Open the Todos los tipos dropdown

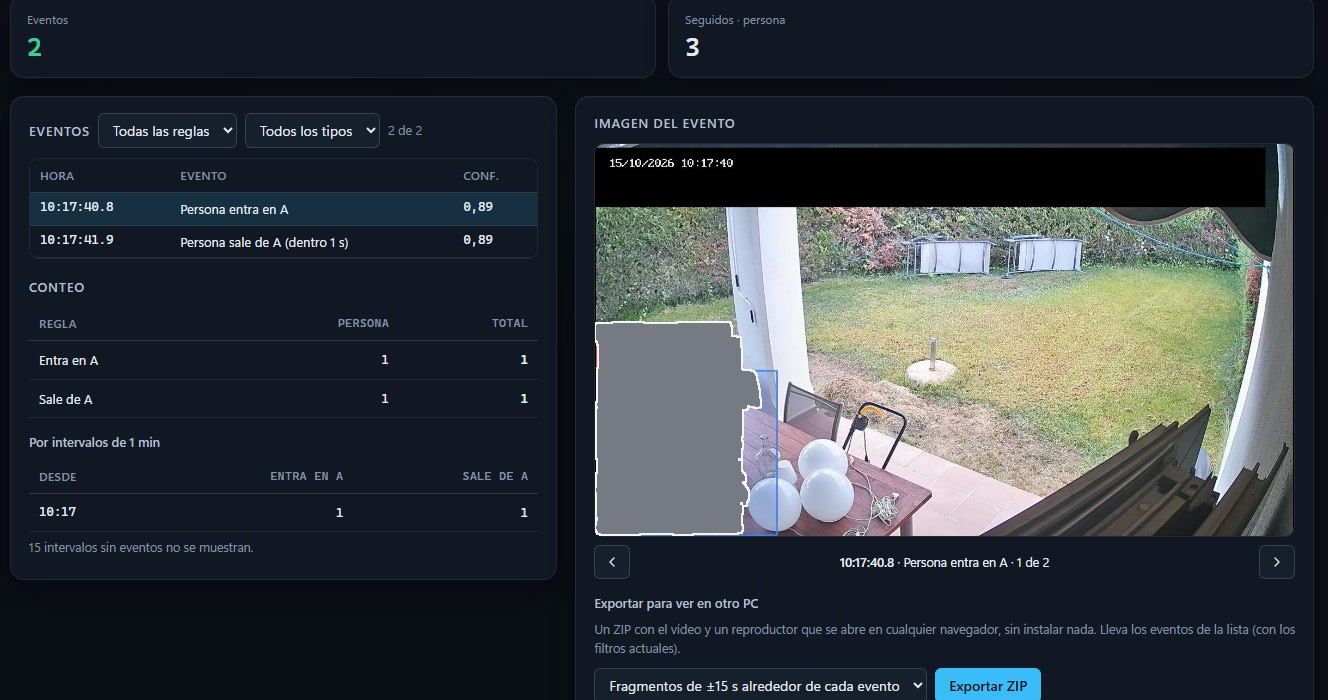[x=312, y=130]
